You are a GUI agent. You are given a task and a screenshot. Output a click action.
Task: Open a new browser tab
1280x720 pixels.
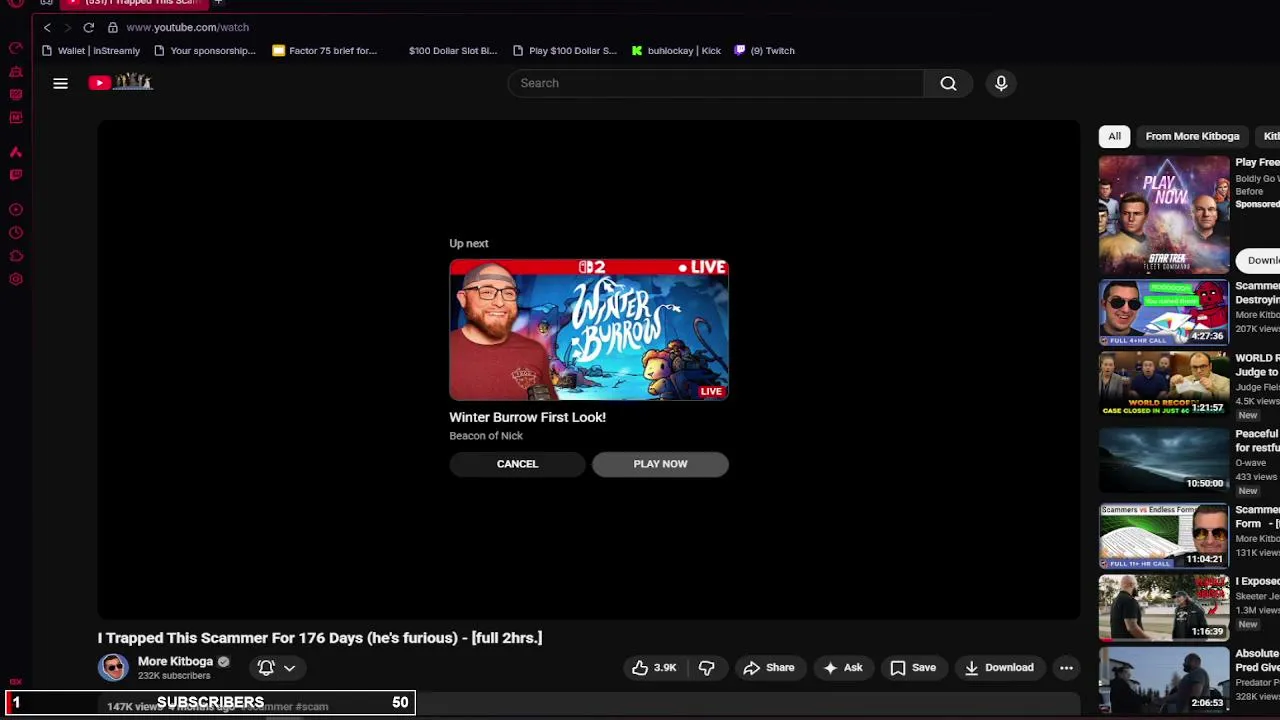click(218, 3)
